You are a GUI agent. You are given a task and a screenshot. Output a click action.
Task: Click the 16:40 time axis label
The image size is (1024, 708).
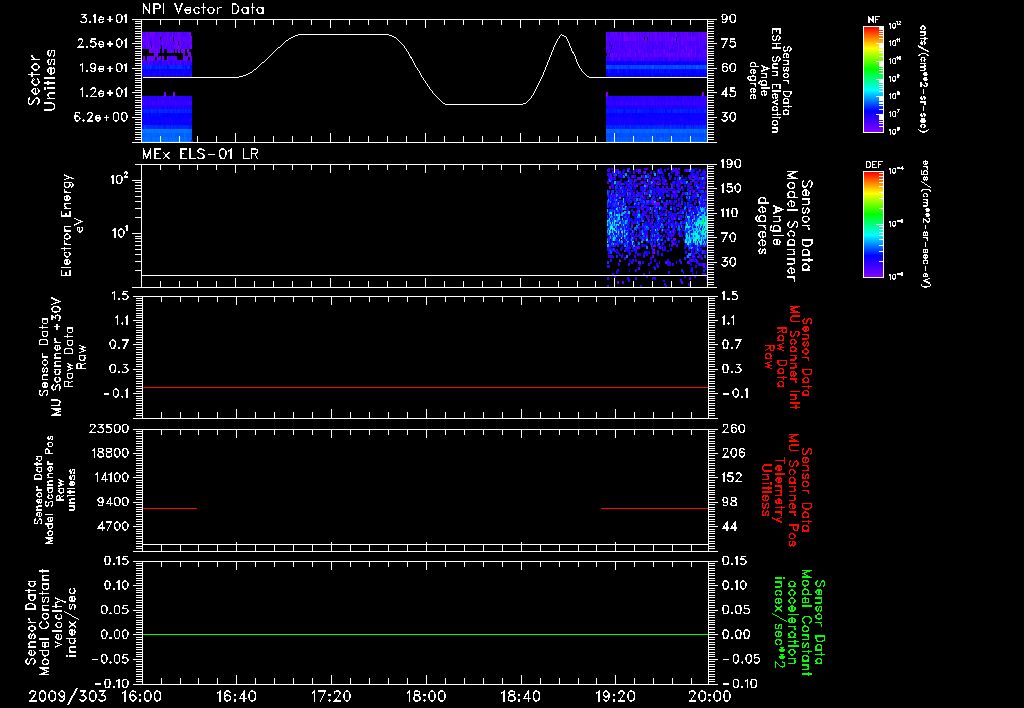coord(236,696)
